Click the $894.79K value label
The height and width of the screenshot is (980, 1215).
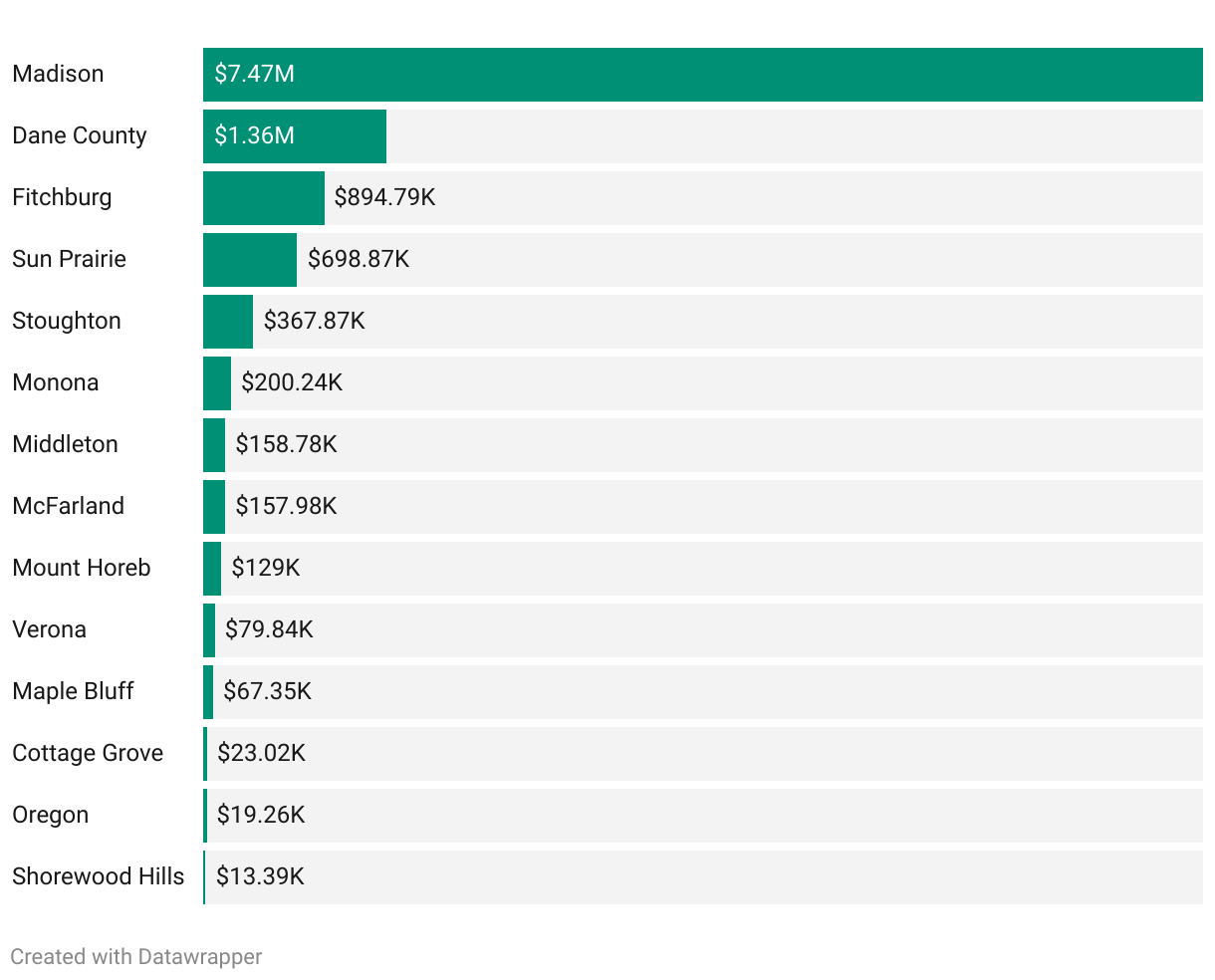tap(384, 197)
